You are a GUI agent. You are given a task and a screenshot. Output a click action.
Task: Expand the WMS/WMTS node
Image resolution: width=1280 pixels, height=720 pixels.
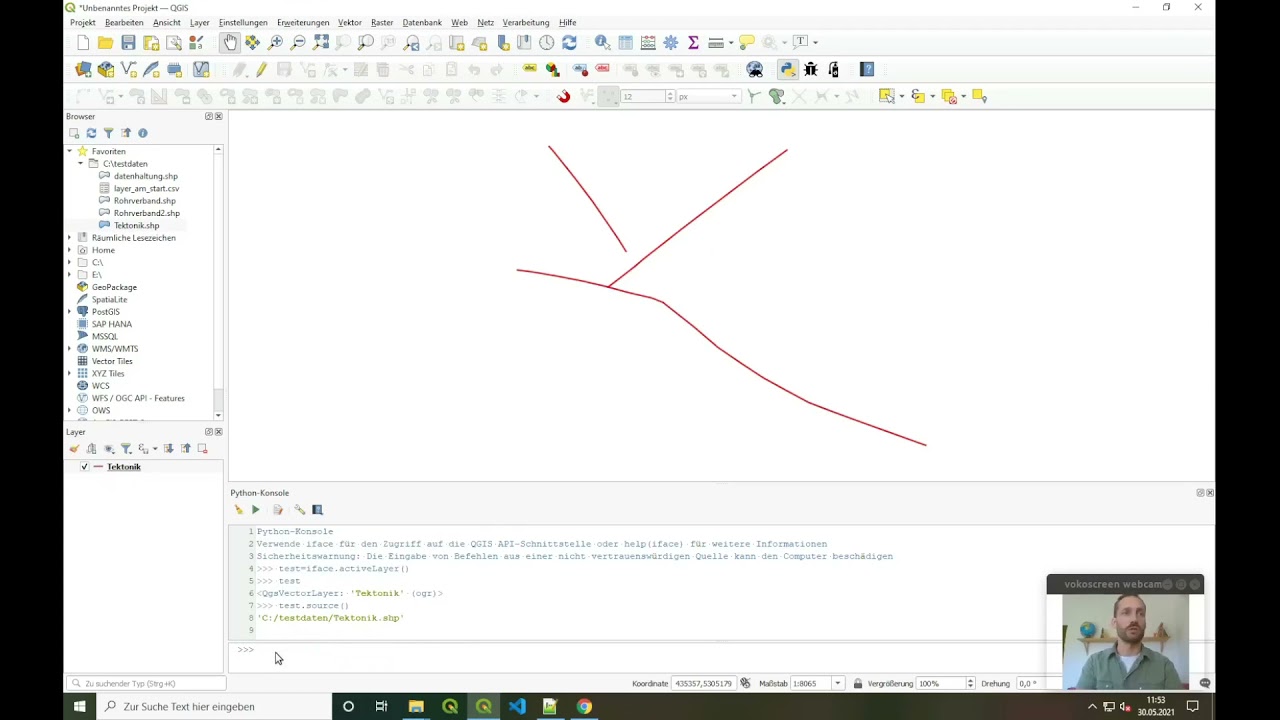(70, 349)
